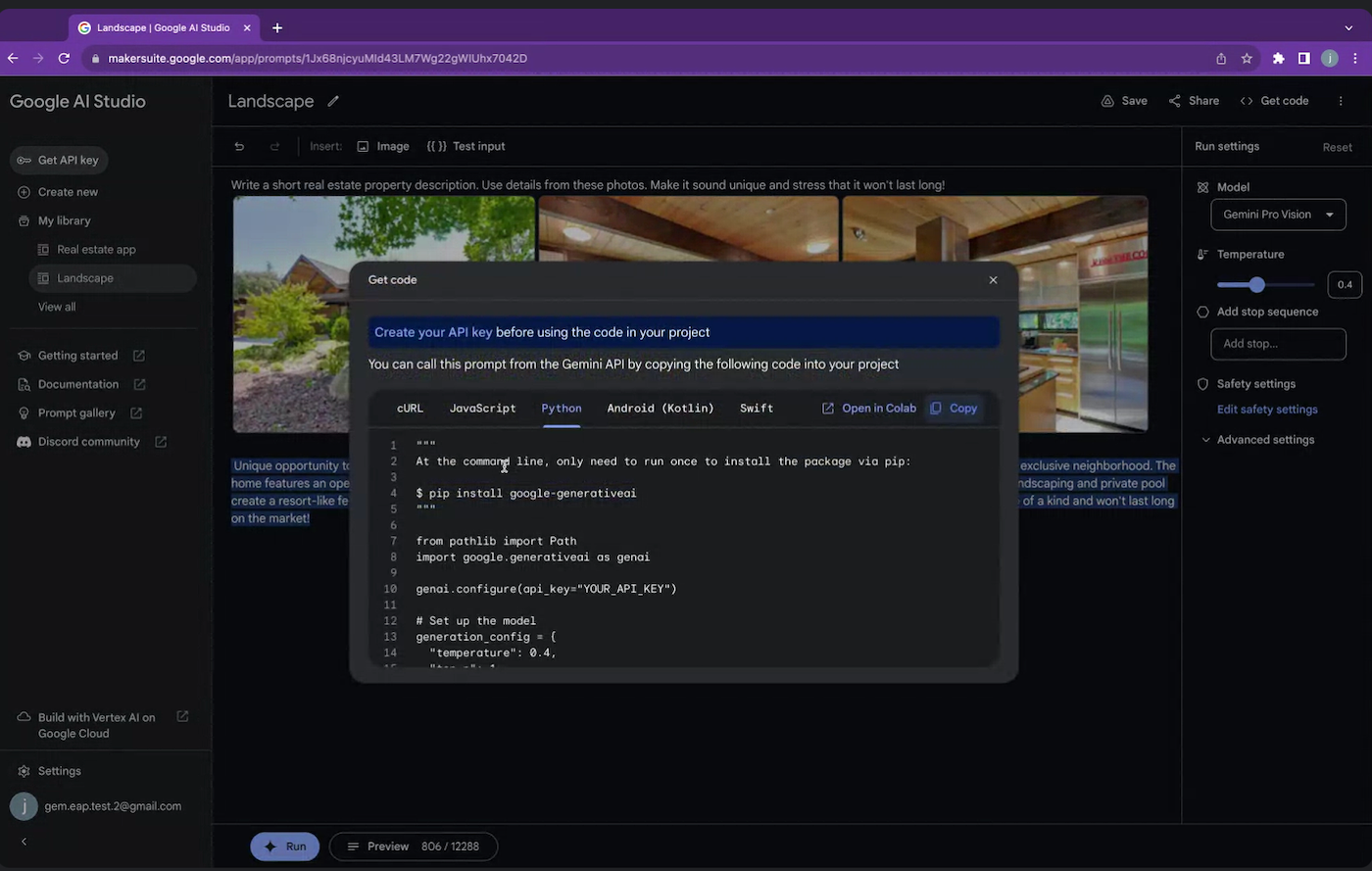1372x871 pixels.
Task: Open the Prompt gallery from sidebar
Action: click(x=73, y=412)
